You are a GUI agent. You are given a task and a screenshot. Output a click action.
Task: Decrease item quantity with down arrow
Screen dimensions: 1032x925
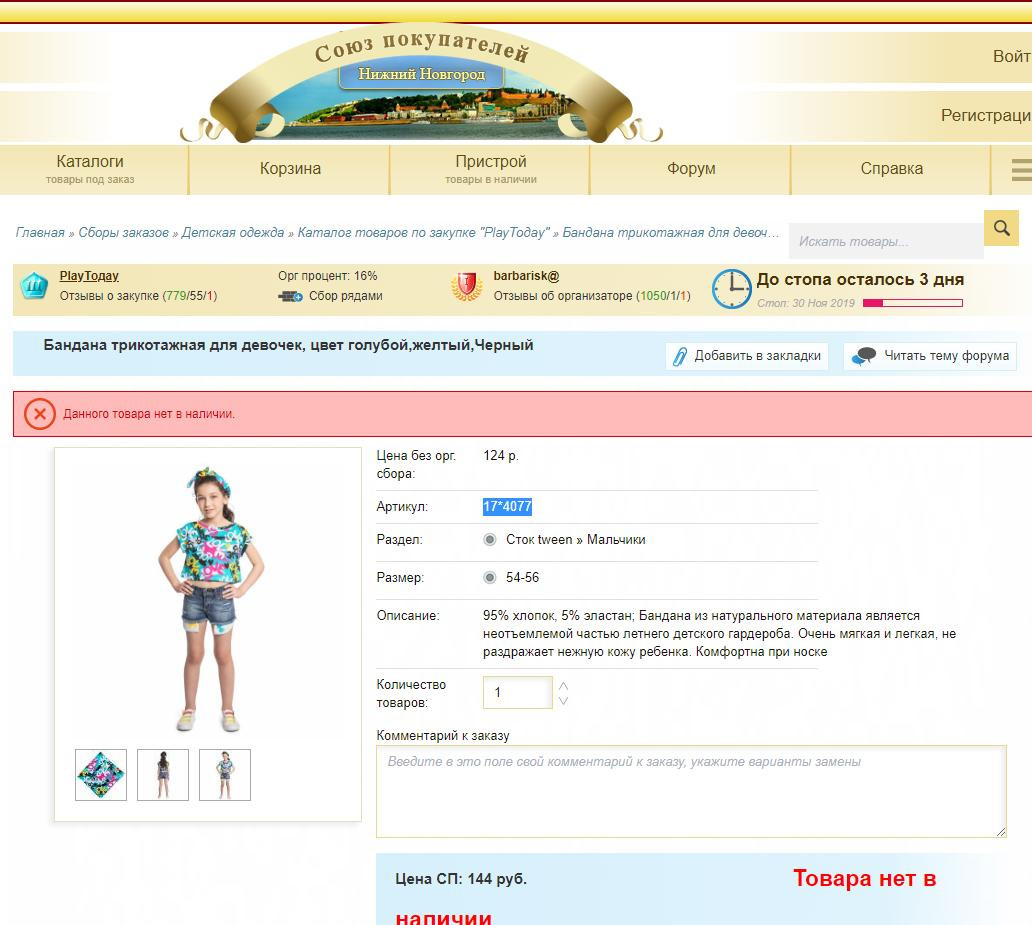(x=563, y=700)
